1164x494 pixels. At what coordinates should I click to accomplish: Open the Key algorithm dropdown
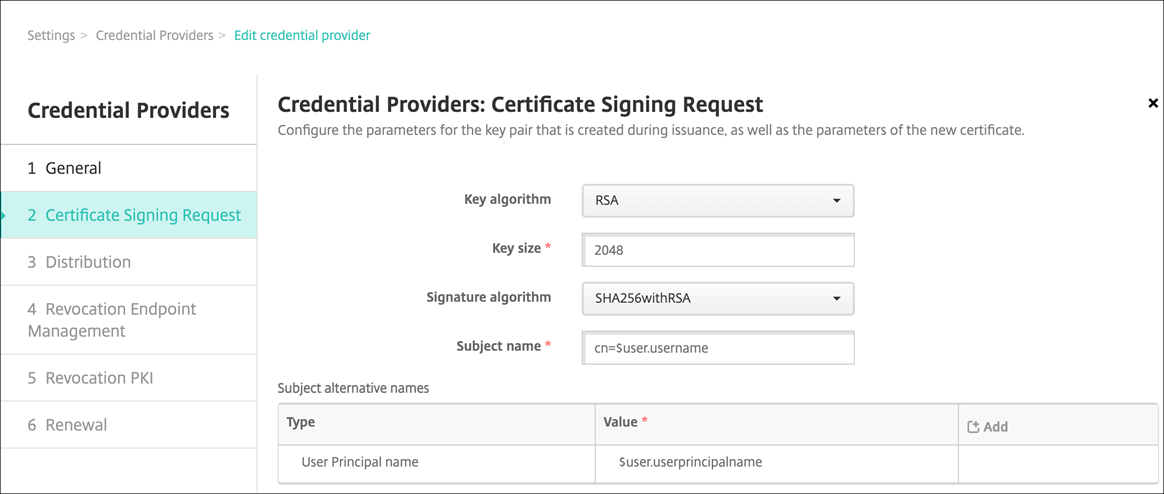coord(717,200)
